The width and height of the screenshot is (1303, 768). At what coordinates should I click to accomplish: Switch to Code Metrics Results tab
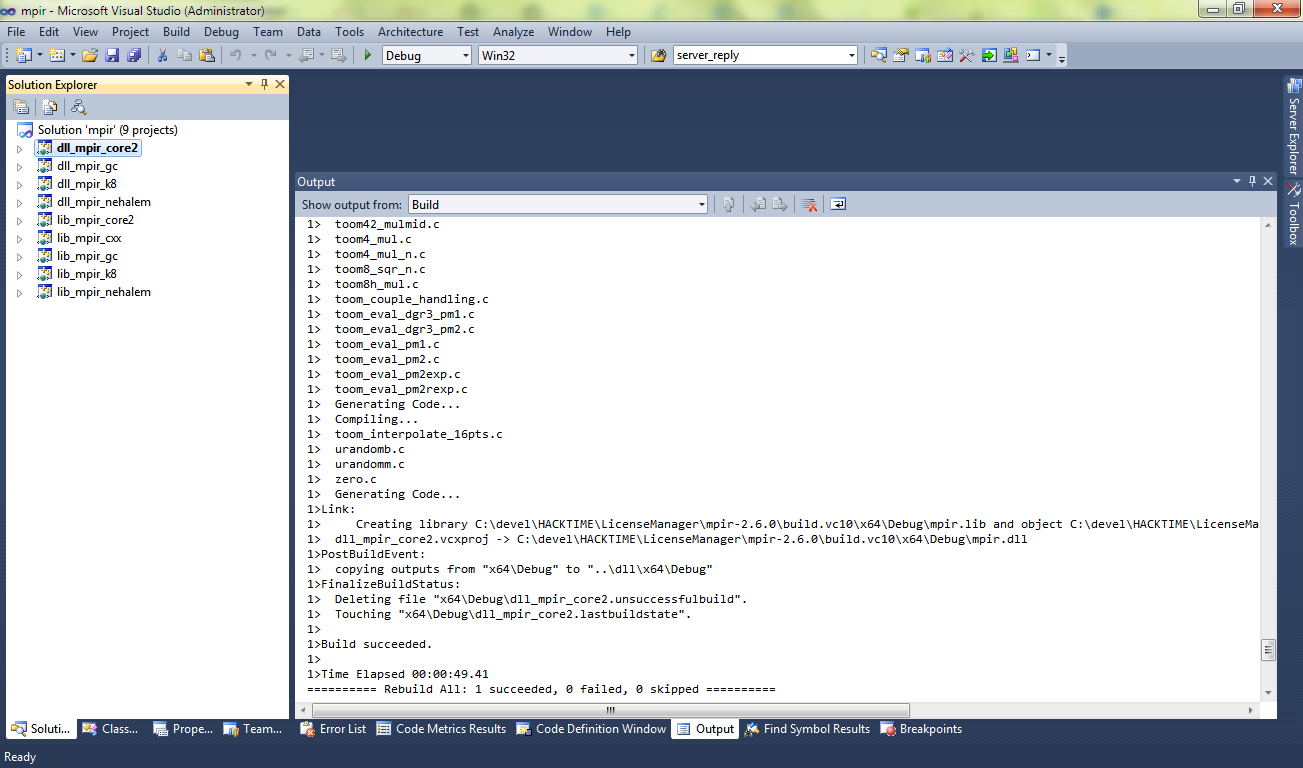pyautogui.click(x=441, y=729)
